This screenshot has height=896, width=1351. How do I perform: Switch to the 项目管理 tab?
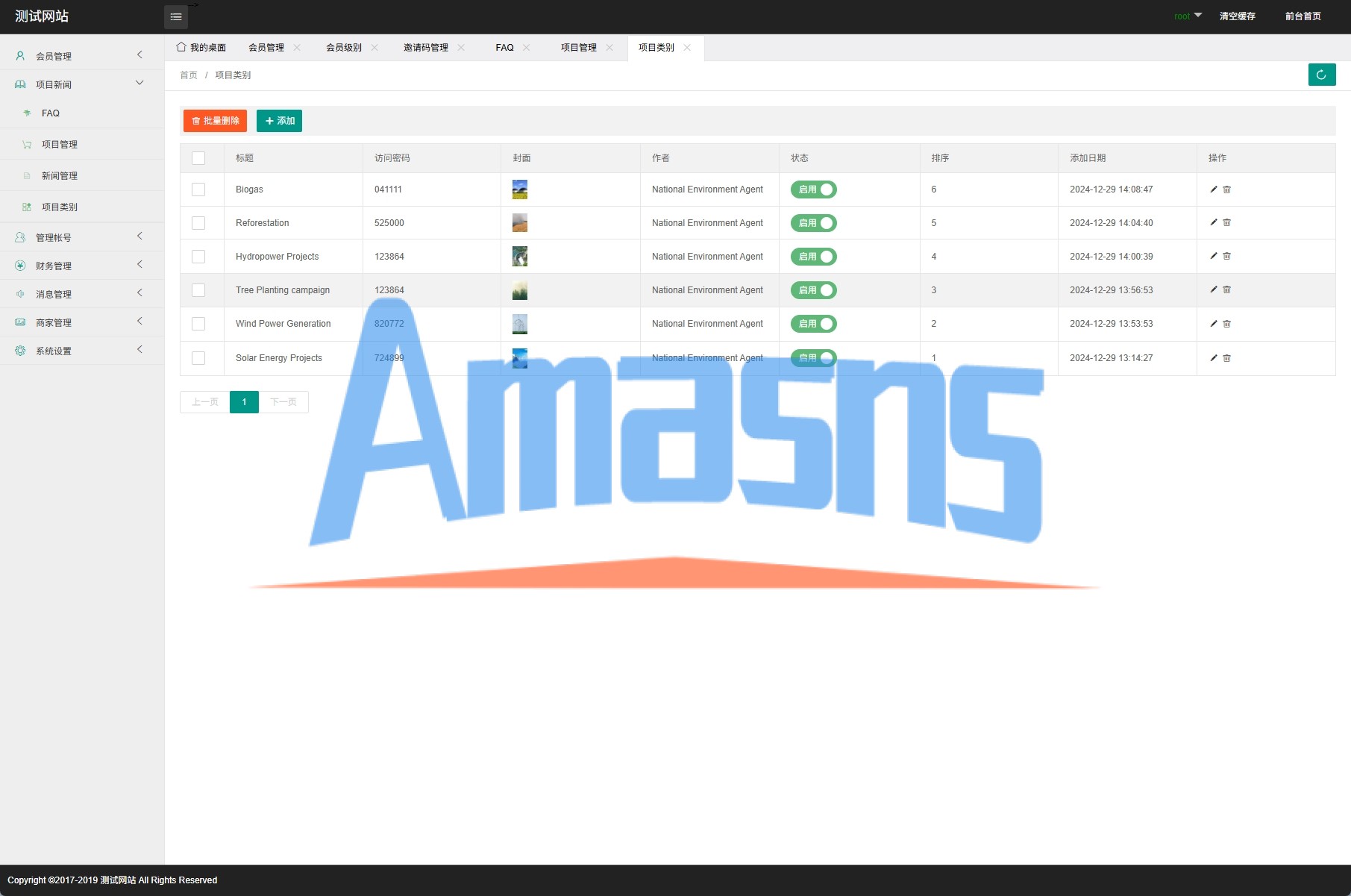[x=579, y=47]
